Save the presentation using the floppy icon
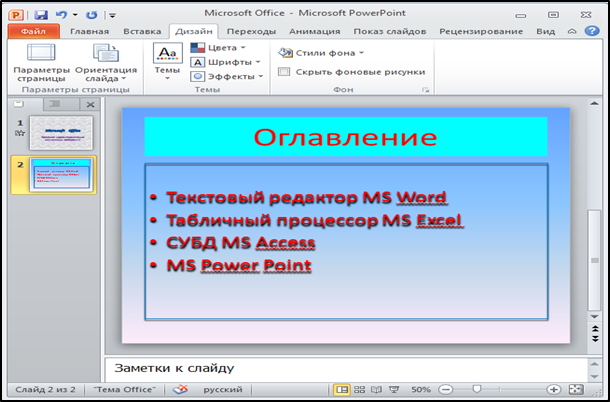Image resolution: width=610 pixels, height=402 pixels. (40, 15)
